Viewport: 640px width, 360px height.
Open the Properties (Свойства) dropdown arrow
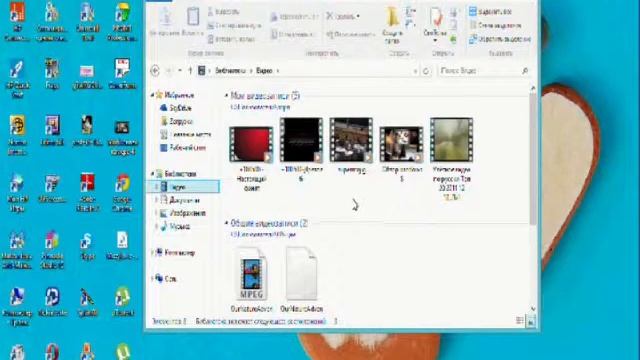[x=435, y=40]
